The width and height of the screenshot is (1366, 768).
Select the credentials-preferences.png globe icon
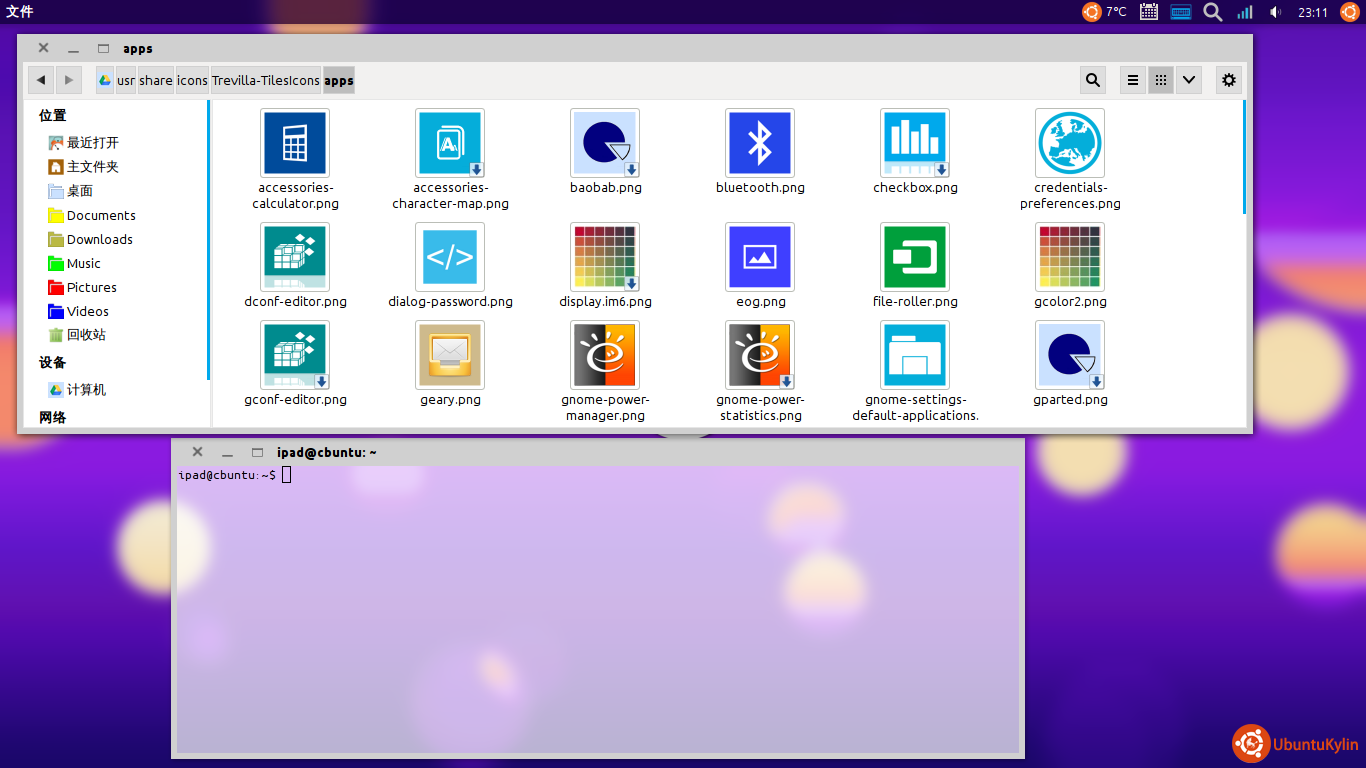[1070, 143]
